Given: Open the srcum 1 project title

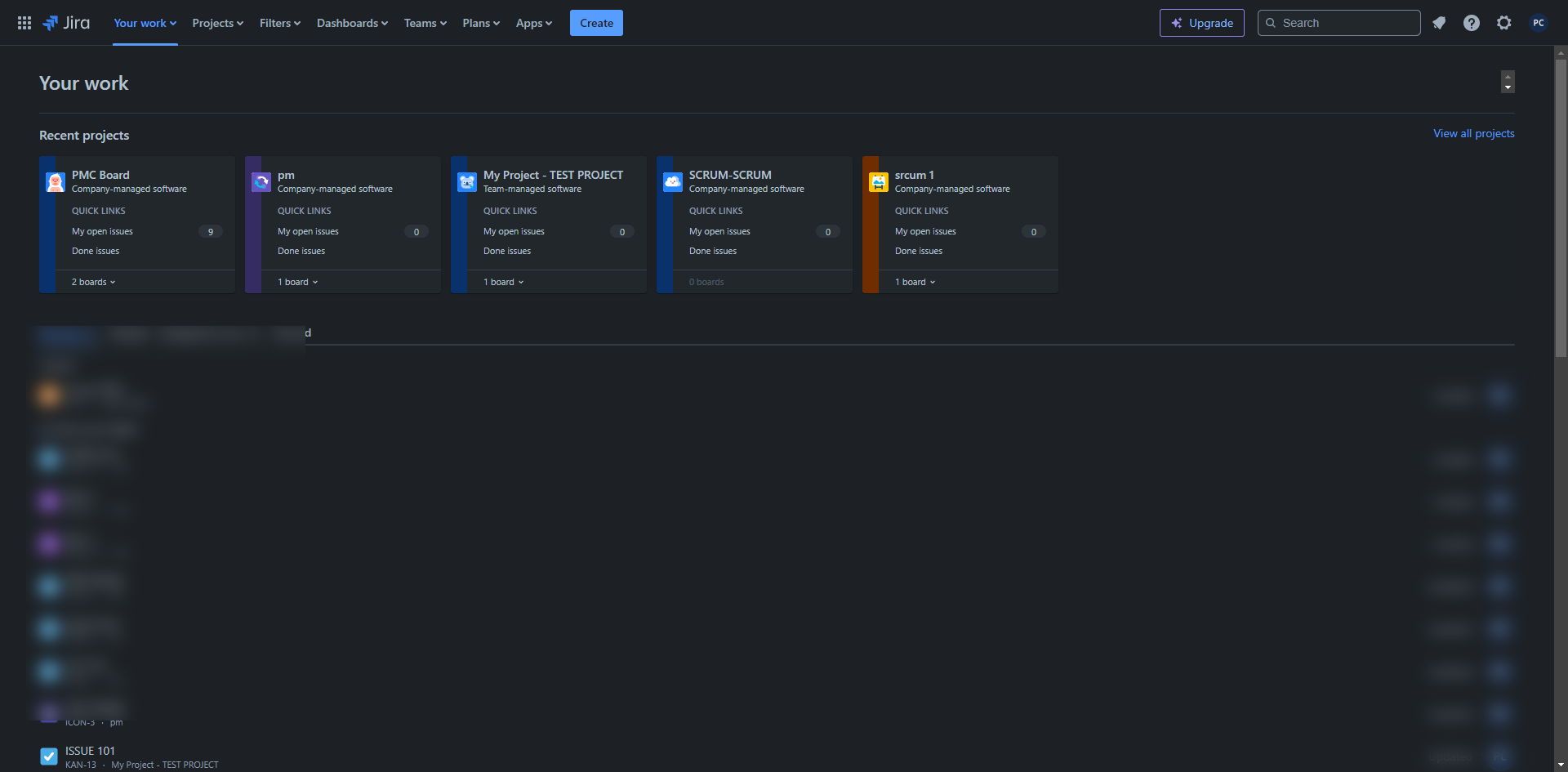Looking at the screenshot, I should click(915, 175).
